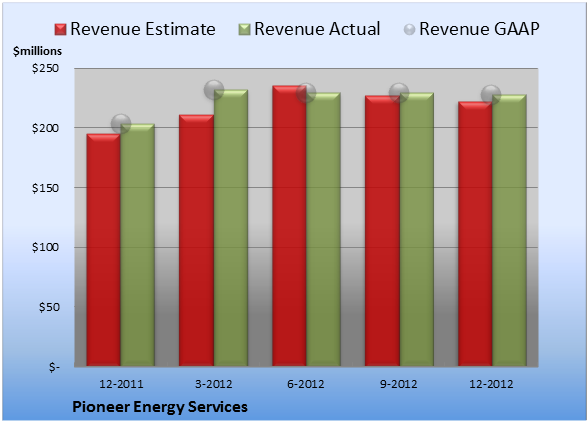Screen dimensions: 588x422
Task: Click the '$100' y-axis value
Action: tap(45, 247)
